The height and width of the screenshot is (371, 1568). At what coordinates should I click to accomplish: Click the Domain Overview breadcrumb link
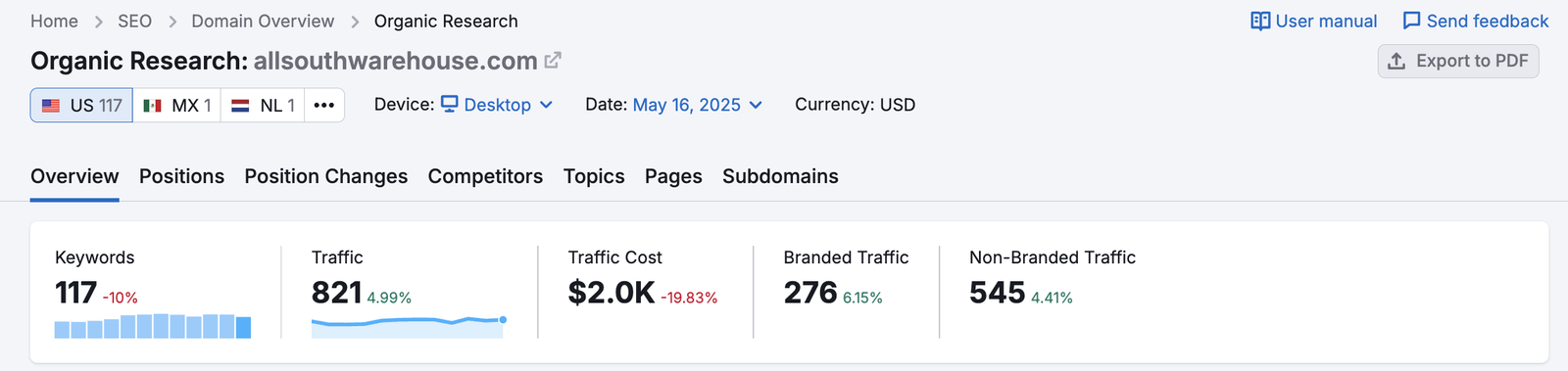click(263, 22)
